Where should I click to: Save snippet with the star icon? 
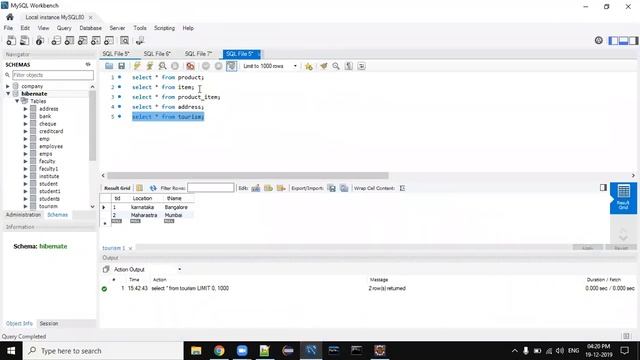309,66
